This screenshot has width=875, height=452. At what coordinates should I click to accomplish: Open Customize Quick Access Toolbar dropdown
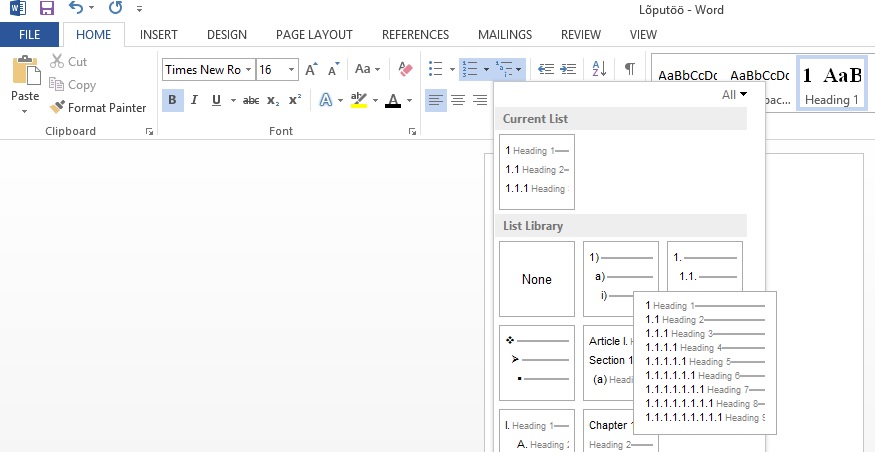click(x=140, y=9)
